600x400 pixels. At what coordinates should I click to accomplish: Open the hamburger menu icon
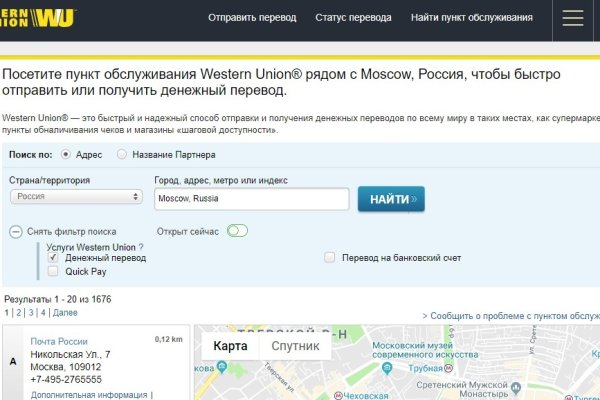tap(573, 18)
